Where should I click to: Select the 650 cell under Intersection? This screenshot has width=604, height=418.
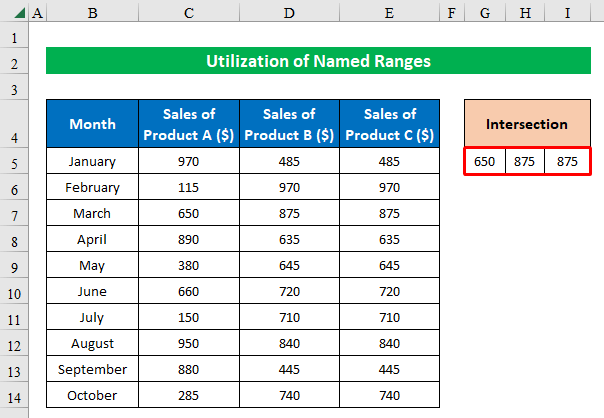coord(485,161)
